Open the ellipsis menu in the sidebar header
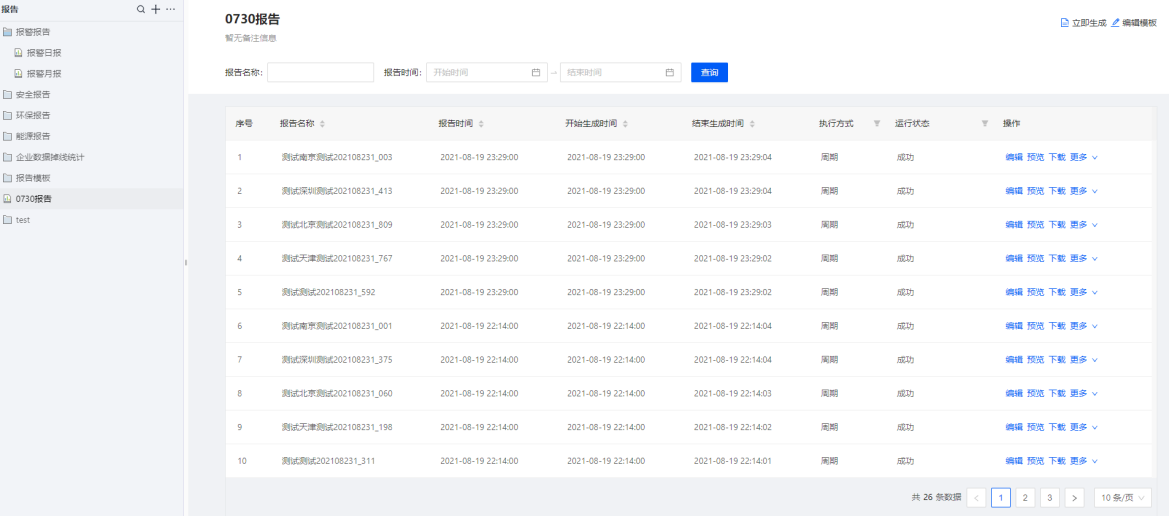The height and width of the screenshot is (516, 1169). pos(170,9)
